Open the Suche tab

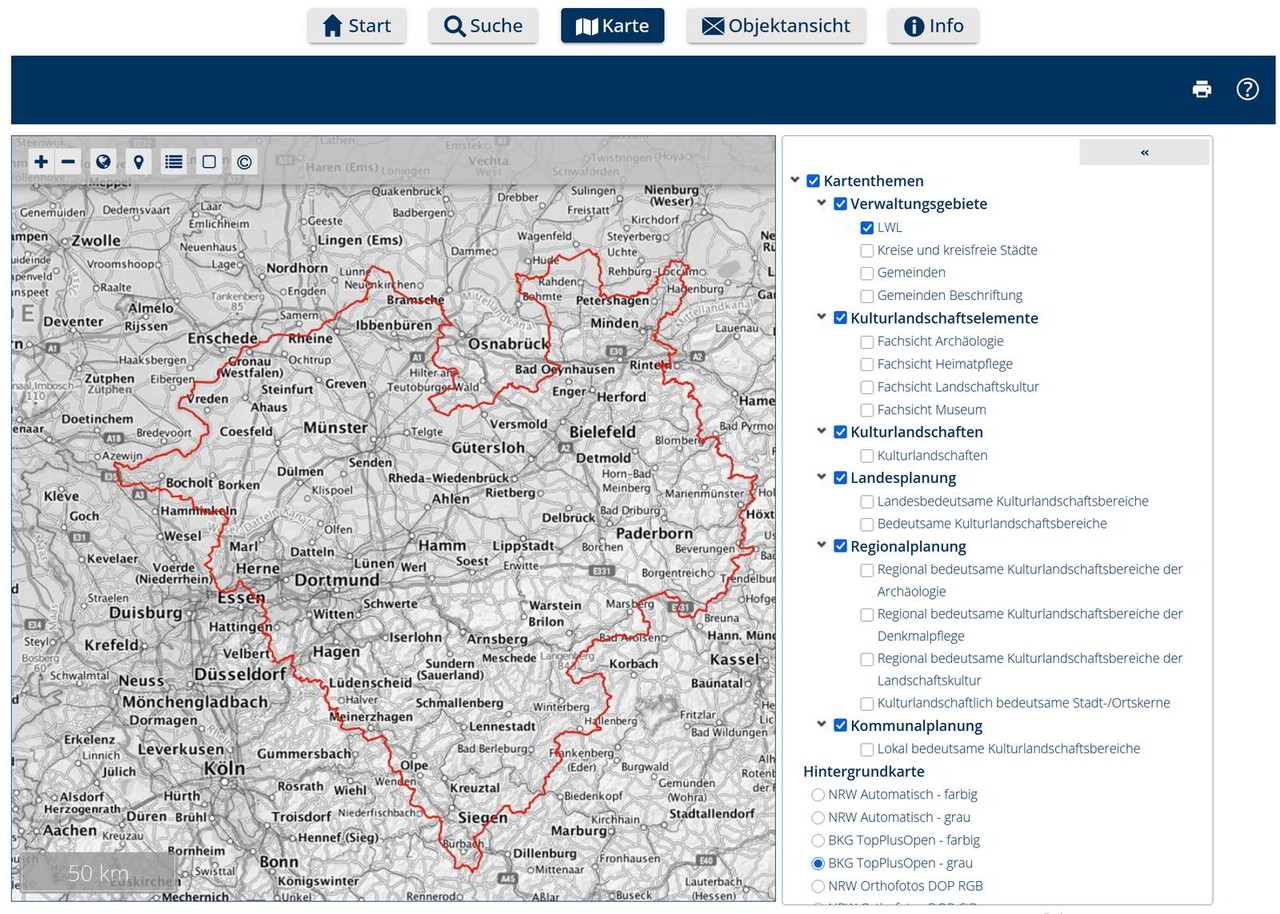click(x=483, y=26)
